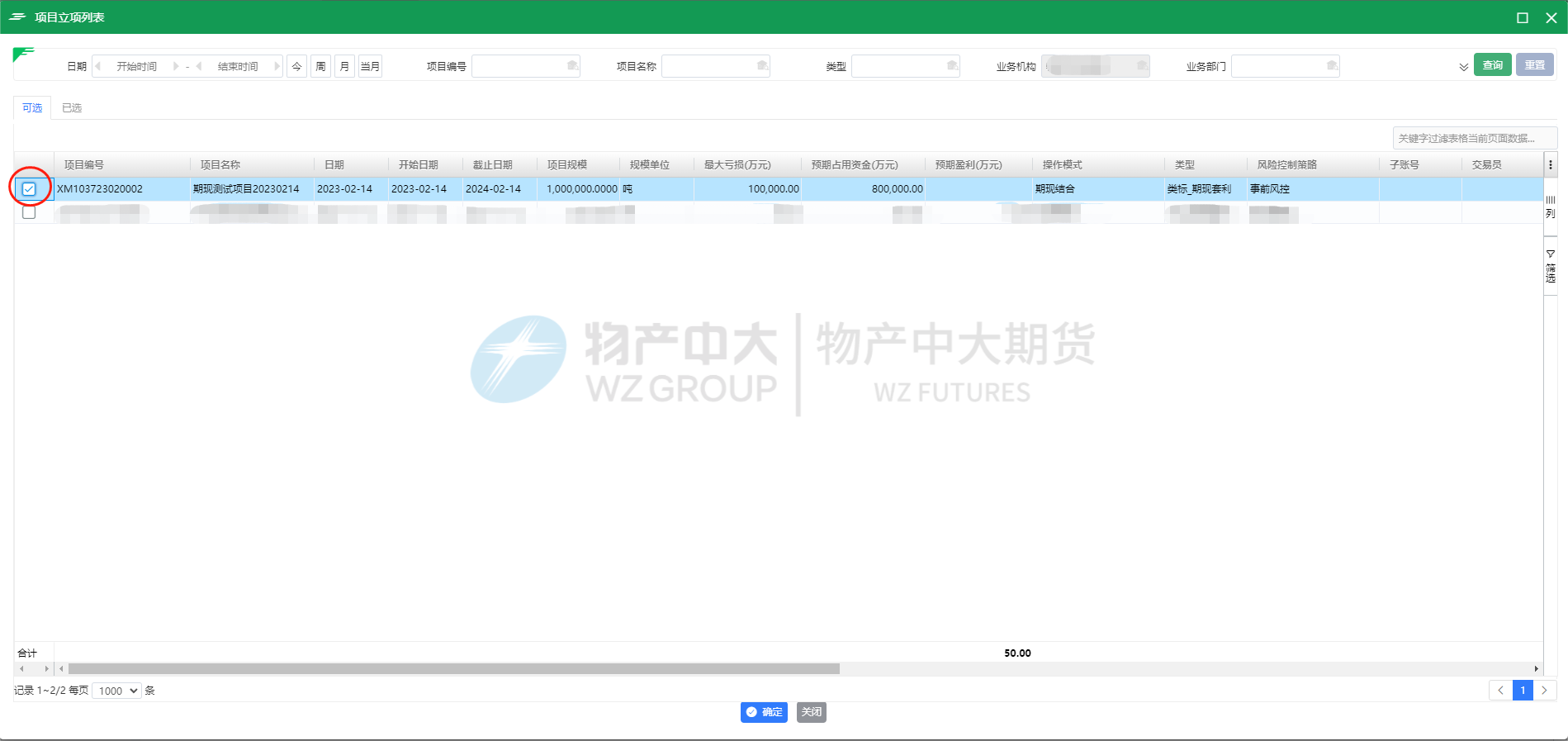
Task: Click the 结束时间 next arrow
Action: coord(277,66)
